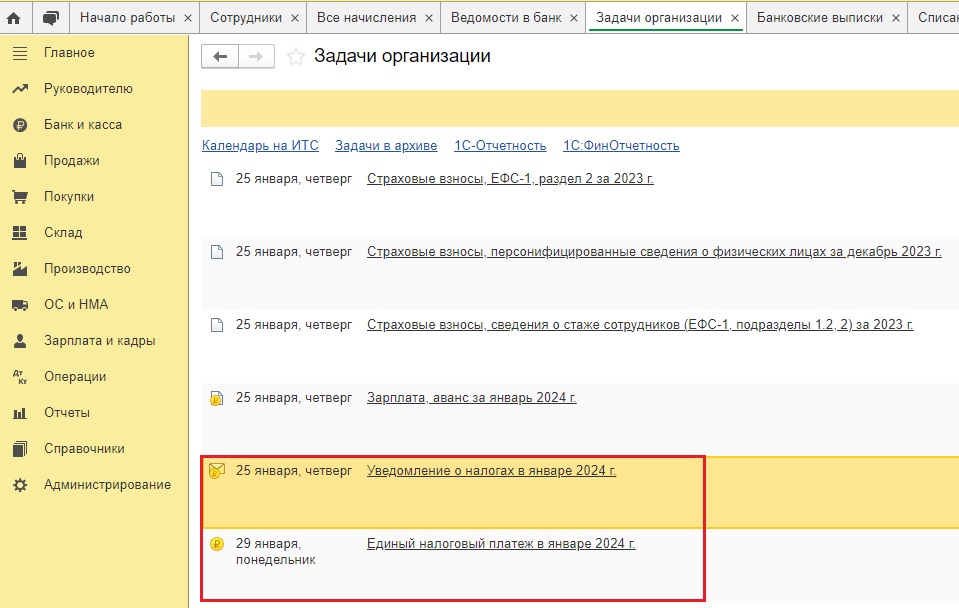Image resolution: width=959 pixels, height=608 pixels.
Task: Go forward with the right arrow button
Action: tap(256, 56)
